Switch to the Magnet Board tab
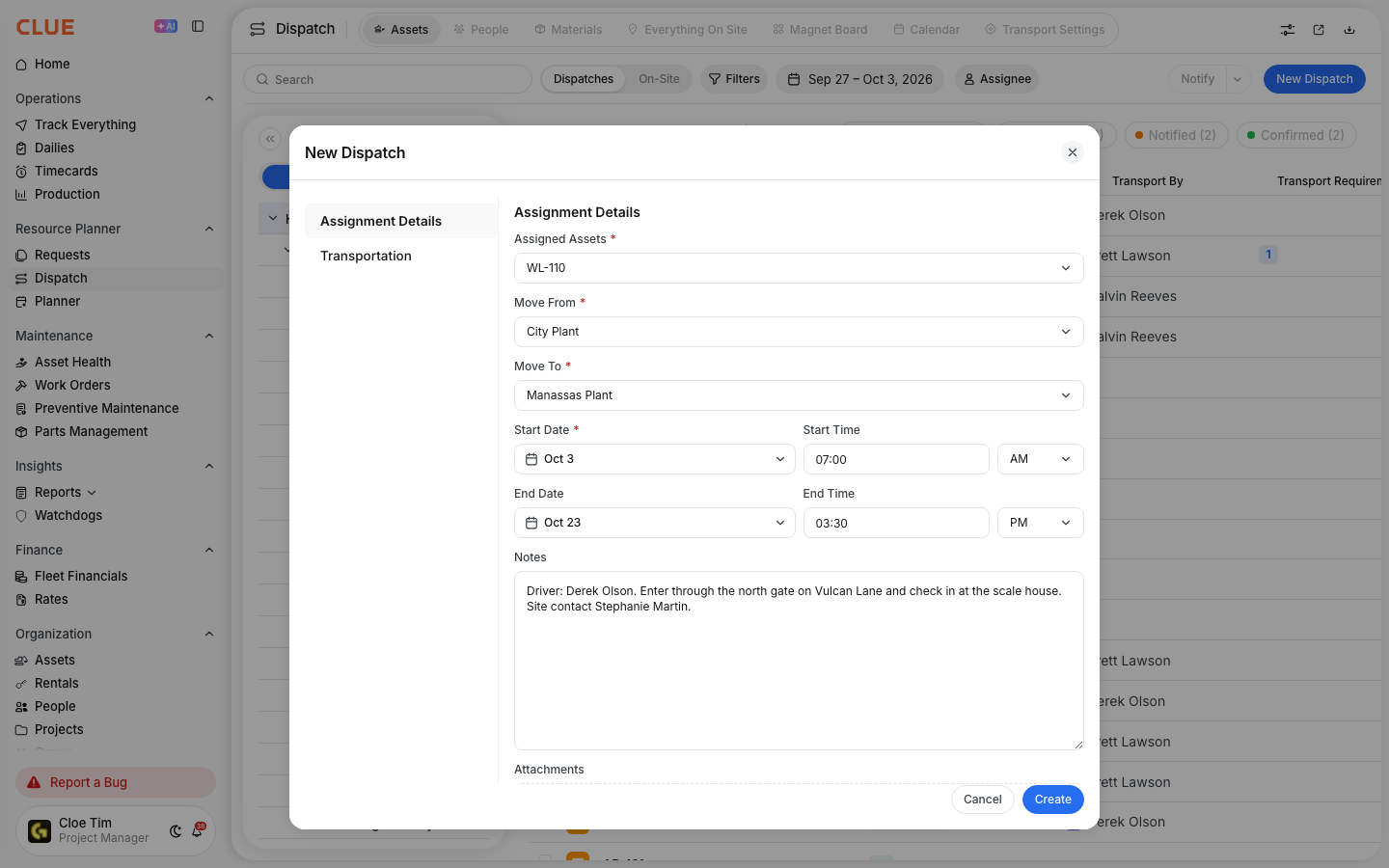This screenshot has height=868, width=1389. [x=820, y=30]
